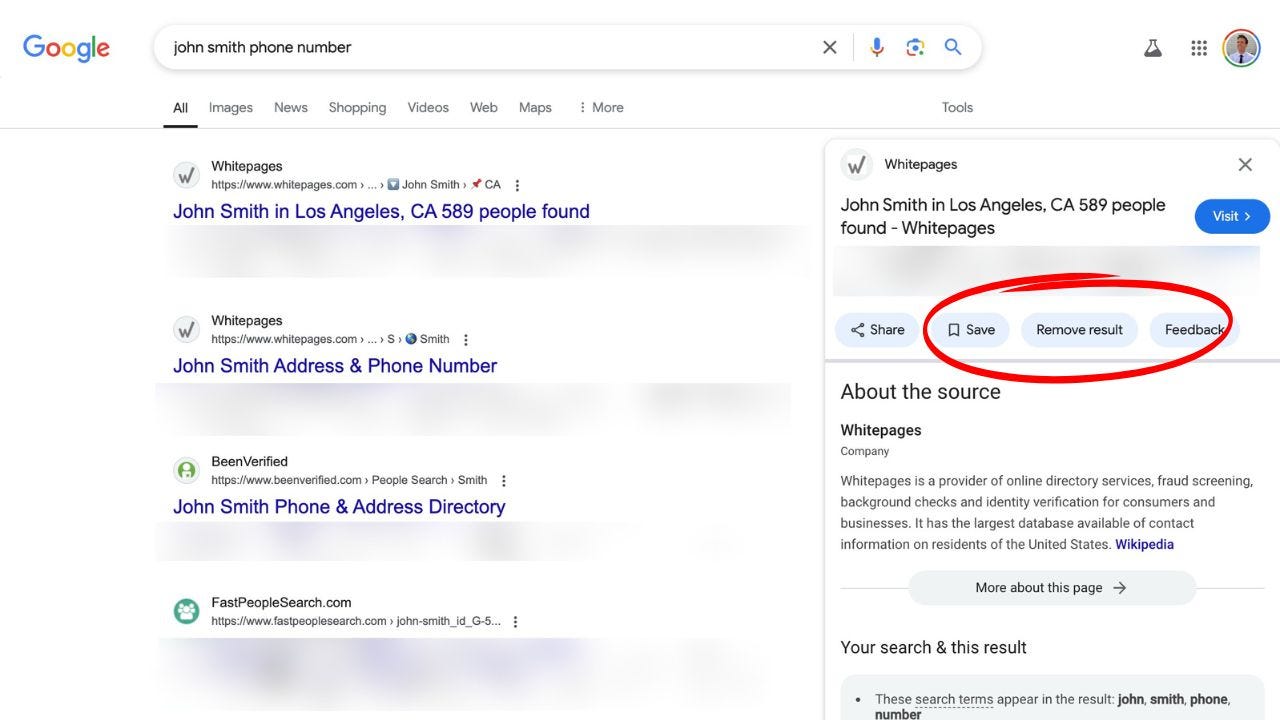Open the Tools options
Screen dimensions: 1280x720
coord(957,107)
